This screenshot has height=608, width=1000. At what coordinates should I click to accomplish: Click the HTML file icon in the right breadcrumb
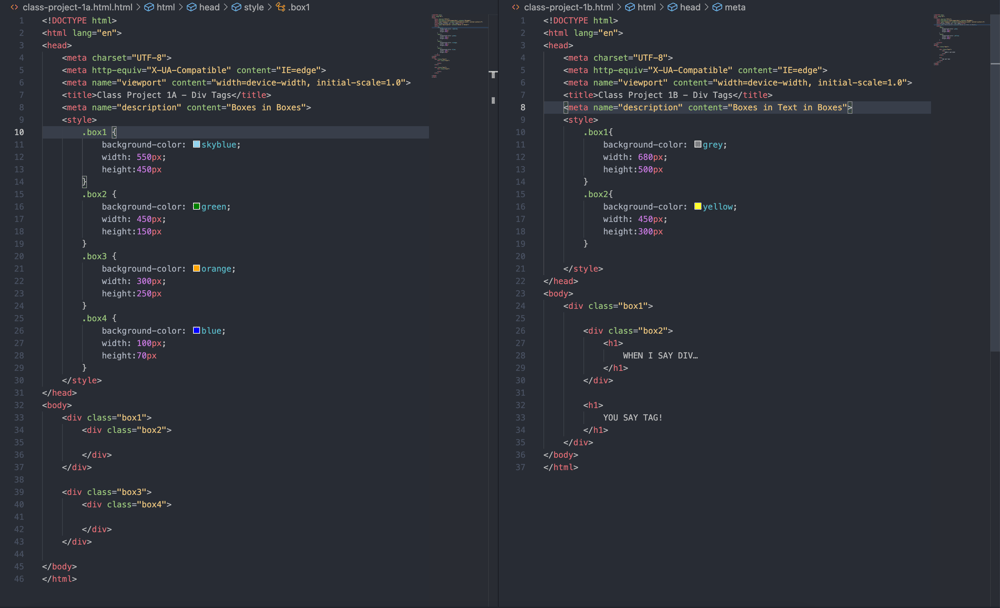coord(515,7)
